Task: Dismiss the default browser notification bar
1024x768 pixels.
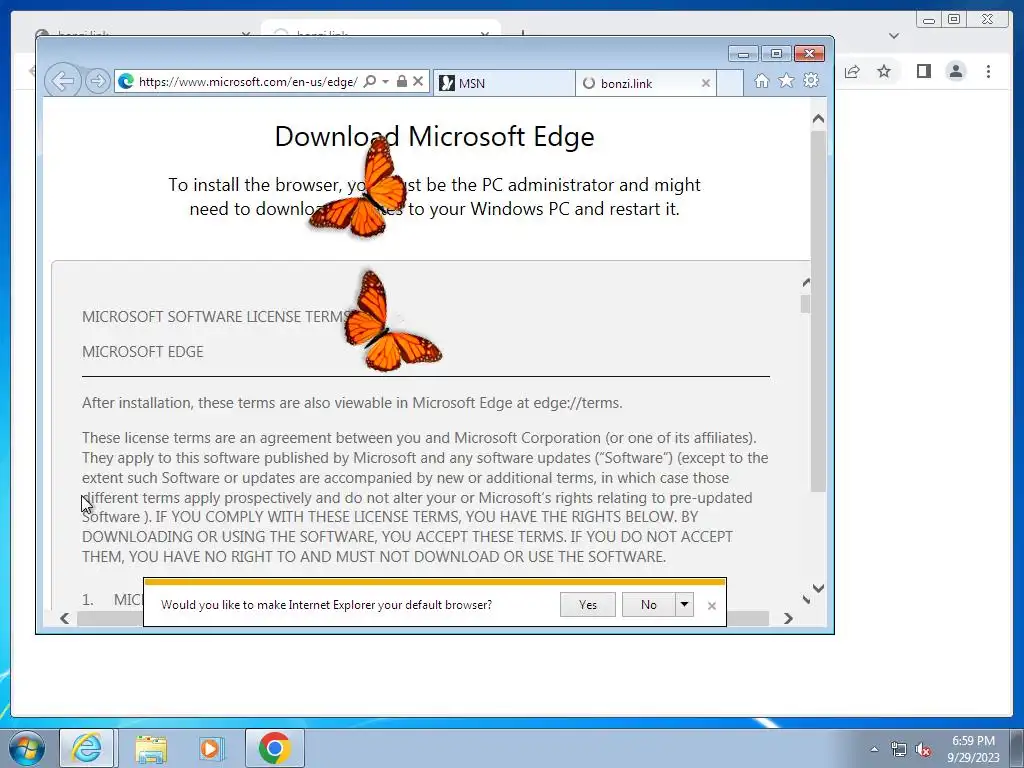Action: click(712, 606)
